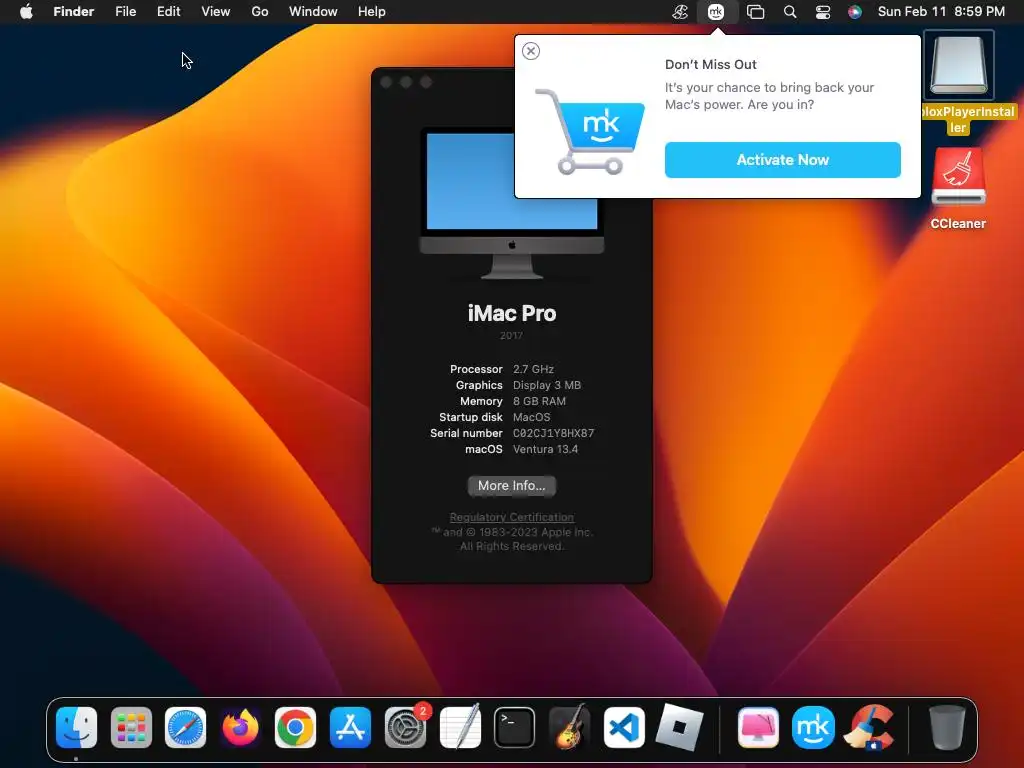
Task: Open the File menu
Action: tap(125, 12)
